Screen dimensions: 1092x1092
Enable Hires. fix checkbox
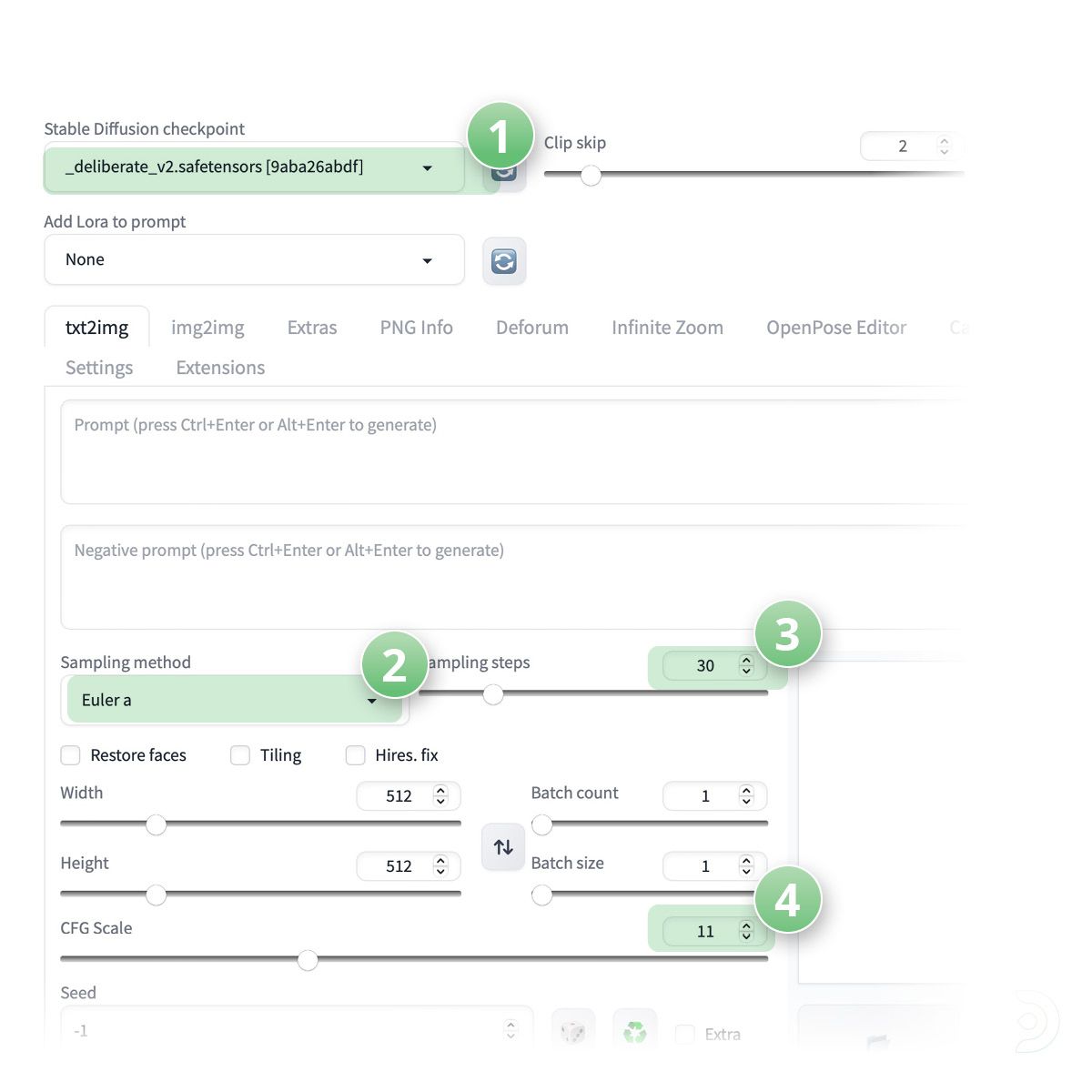coord(356,755)
